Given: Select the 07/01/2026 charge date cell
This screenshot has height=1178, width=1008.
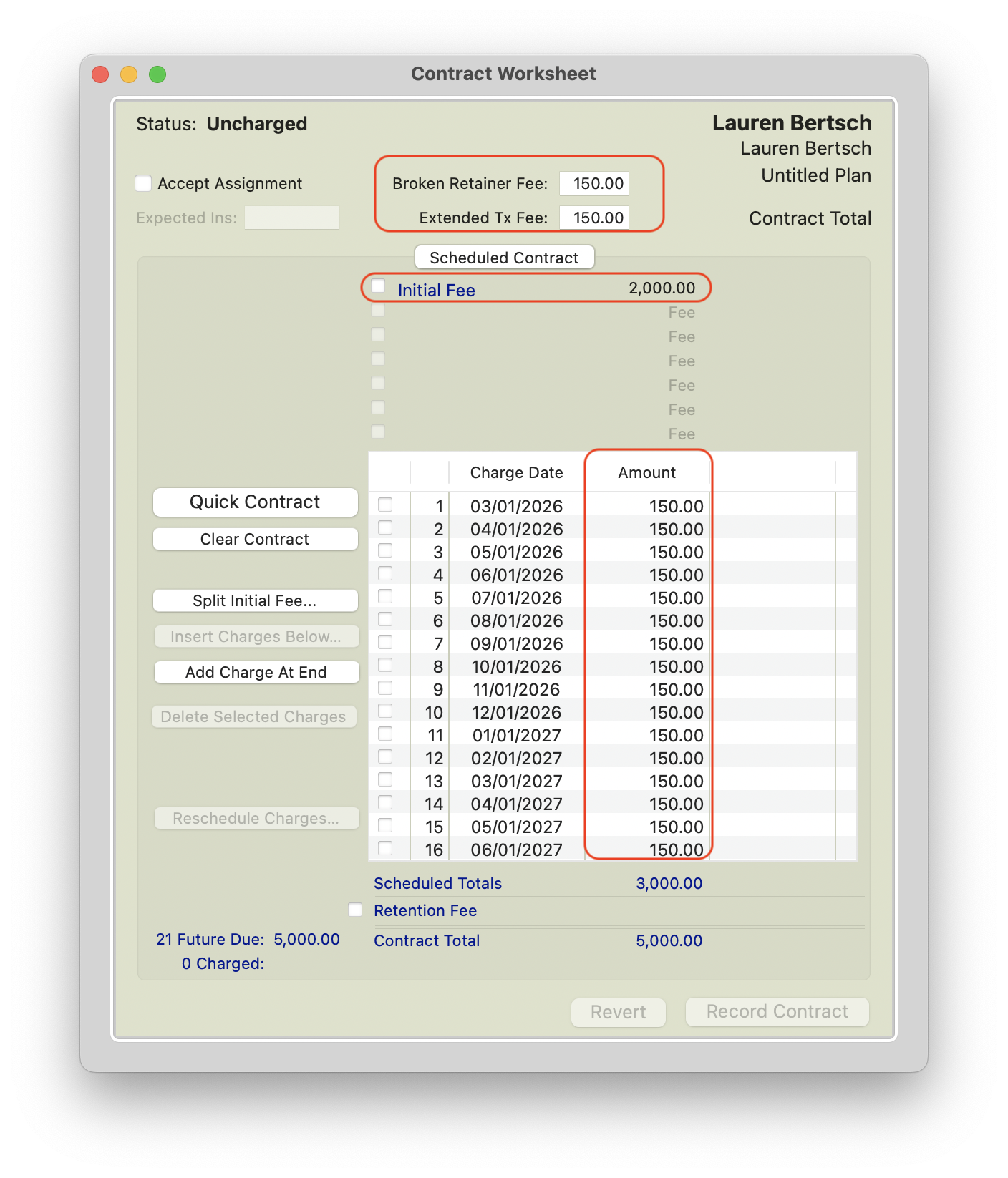Looking at the screenshot, I should [517, 598].
